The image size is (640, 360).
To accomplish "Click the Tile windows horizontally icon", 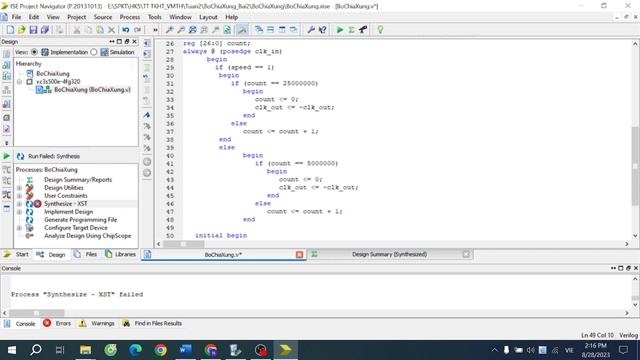I will (x=270, y=30).
